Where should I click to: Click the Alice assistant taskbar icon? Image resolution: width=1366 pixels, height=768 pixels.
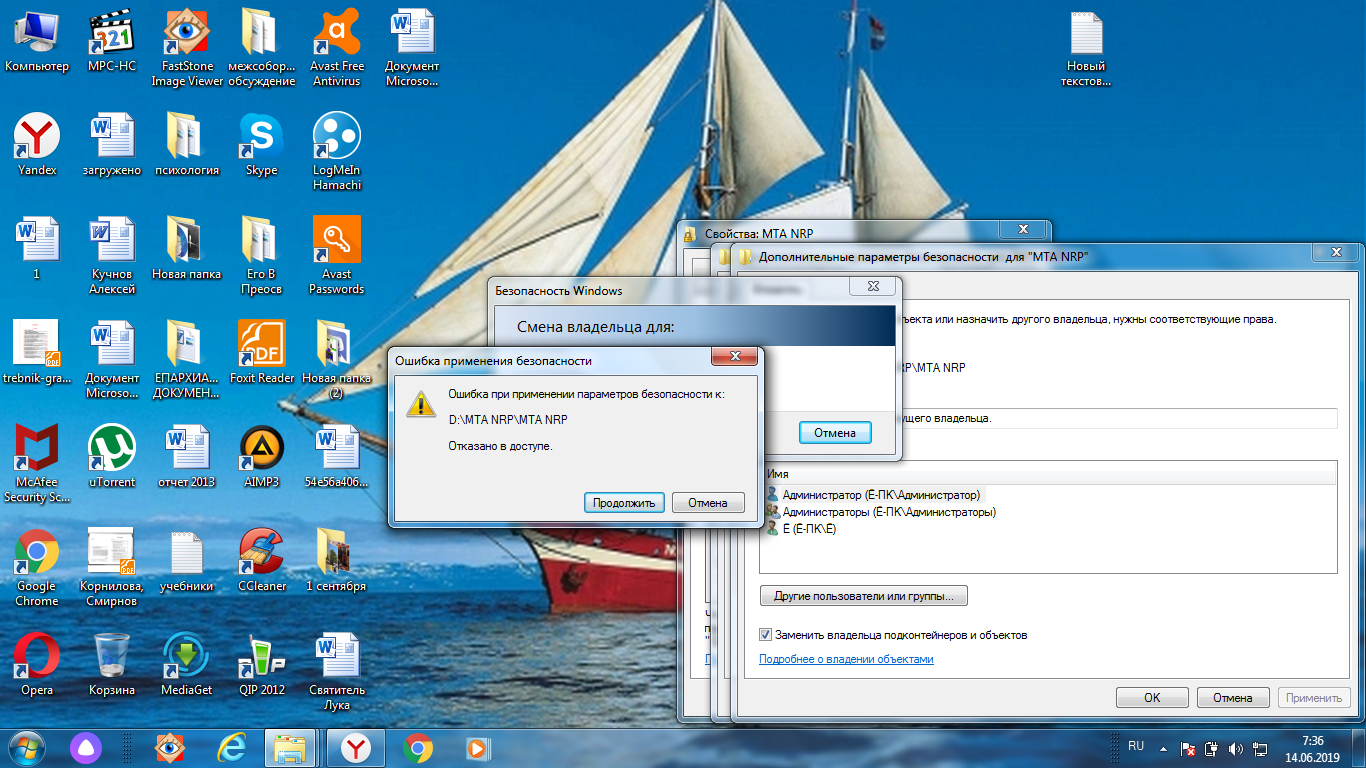click(x=84, y=748)
